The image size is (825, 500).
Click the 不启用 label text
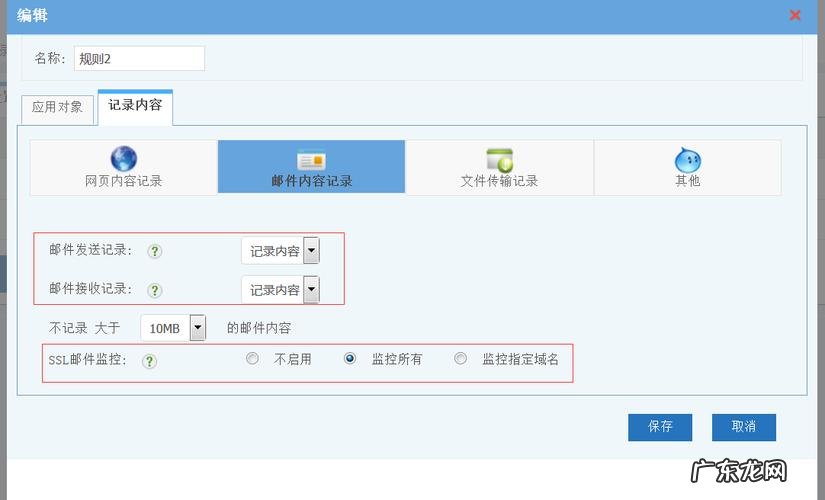coord(293,359)
